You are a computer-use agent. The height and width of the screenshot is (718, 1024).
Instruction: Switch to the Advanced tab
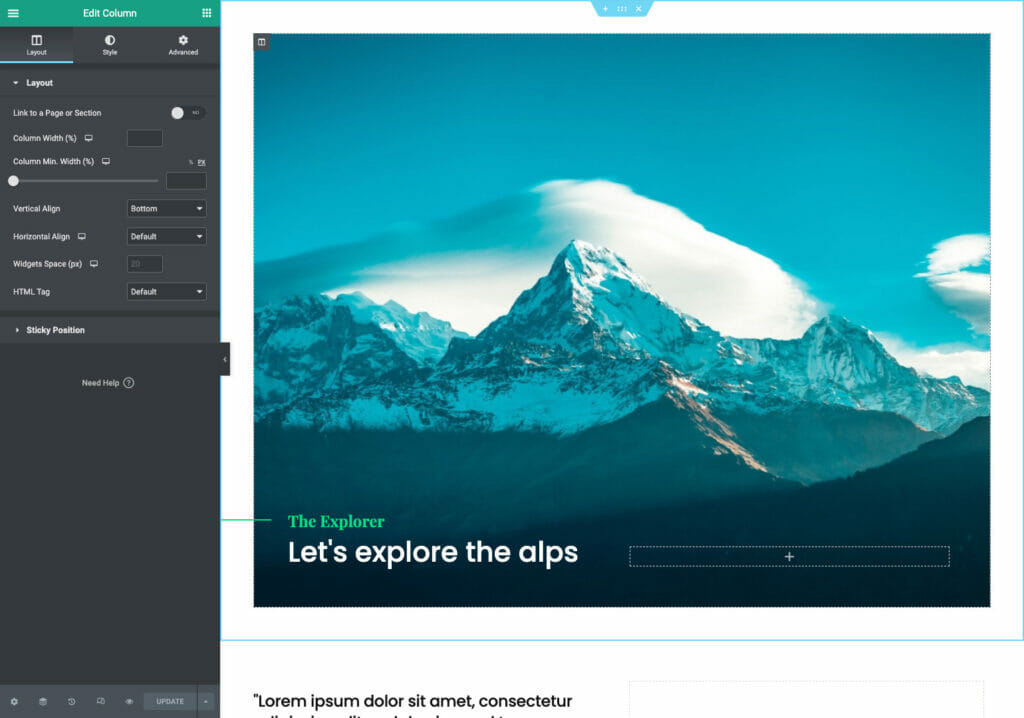click(183, 45)
